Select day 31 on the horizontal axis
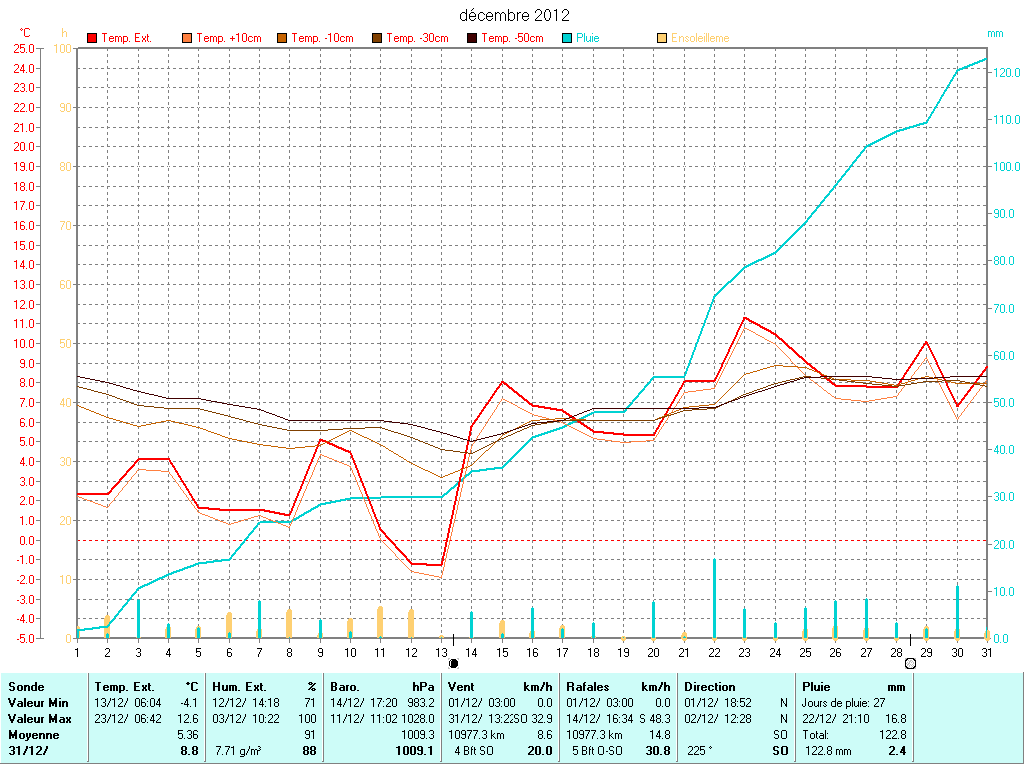The height and width of the screenshot is (764, 1024). (987, 652)
